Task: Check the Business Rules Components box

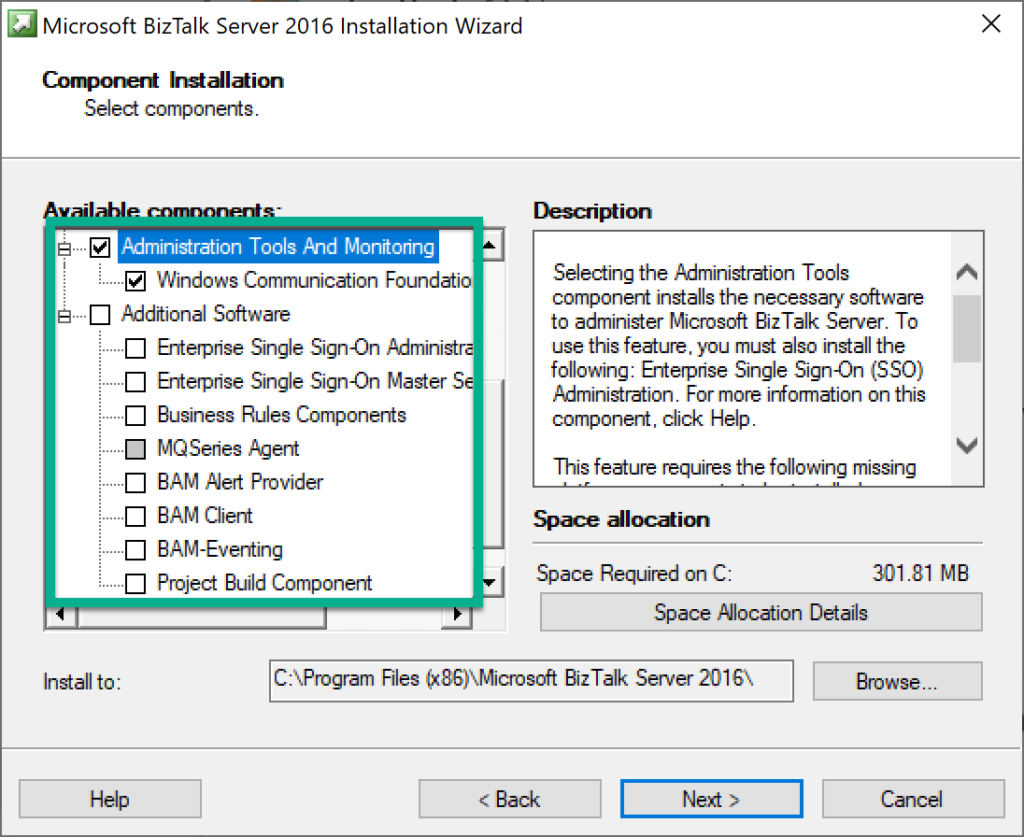Action: pos(136,415)
